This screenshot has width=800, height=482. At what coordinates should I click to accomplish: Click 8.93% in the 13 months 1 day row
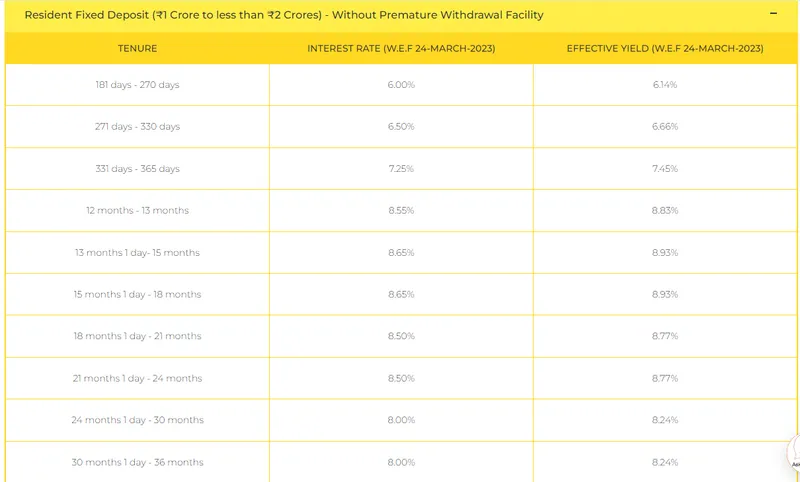665,252
